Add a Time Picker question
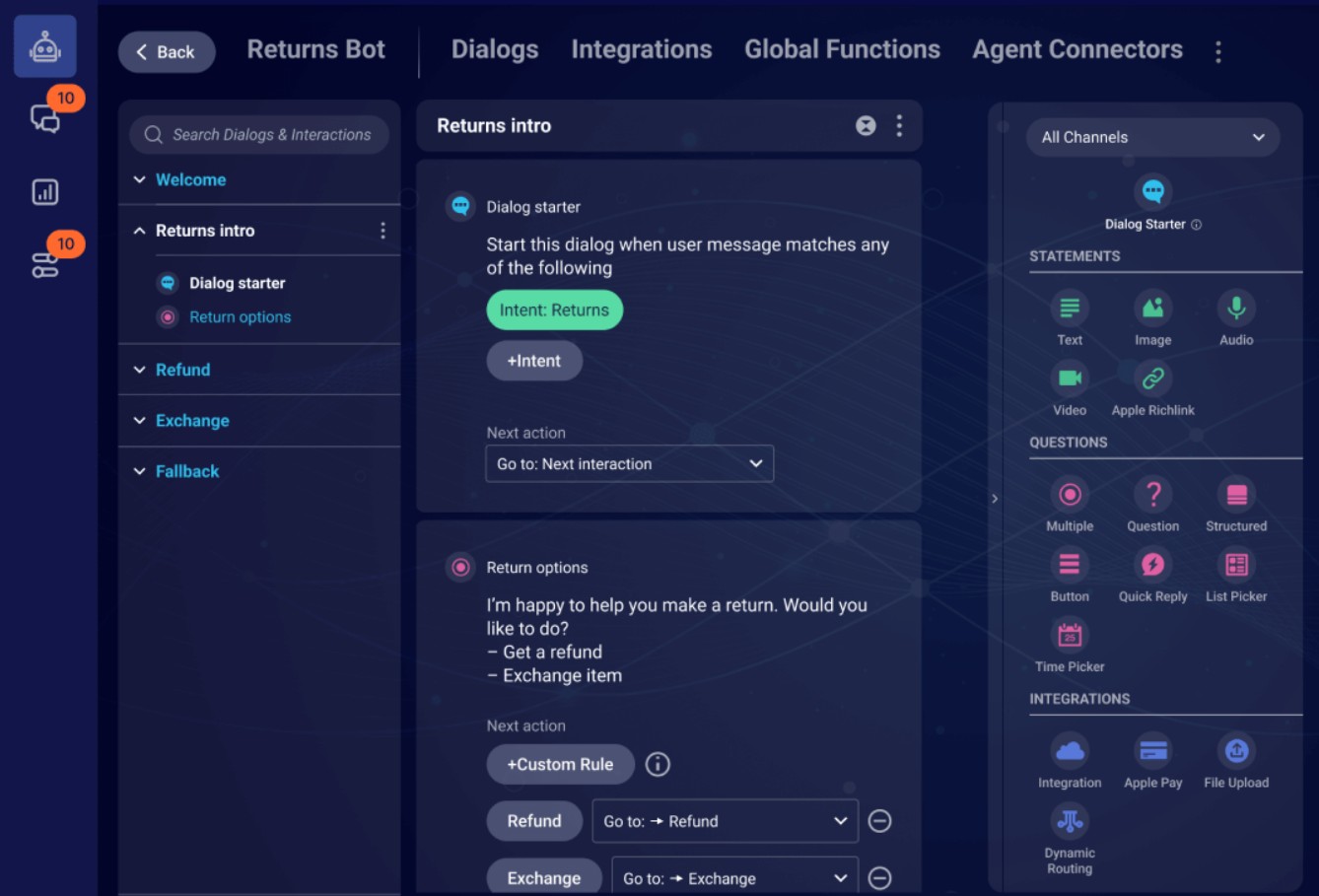 [x=1070, y=636]
